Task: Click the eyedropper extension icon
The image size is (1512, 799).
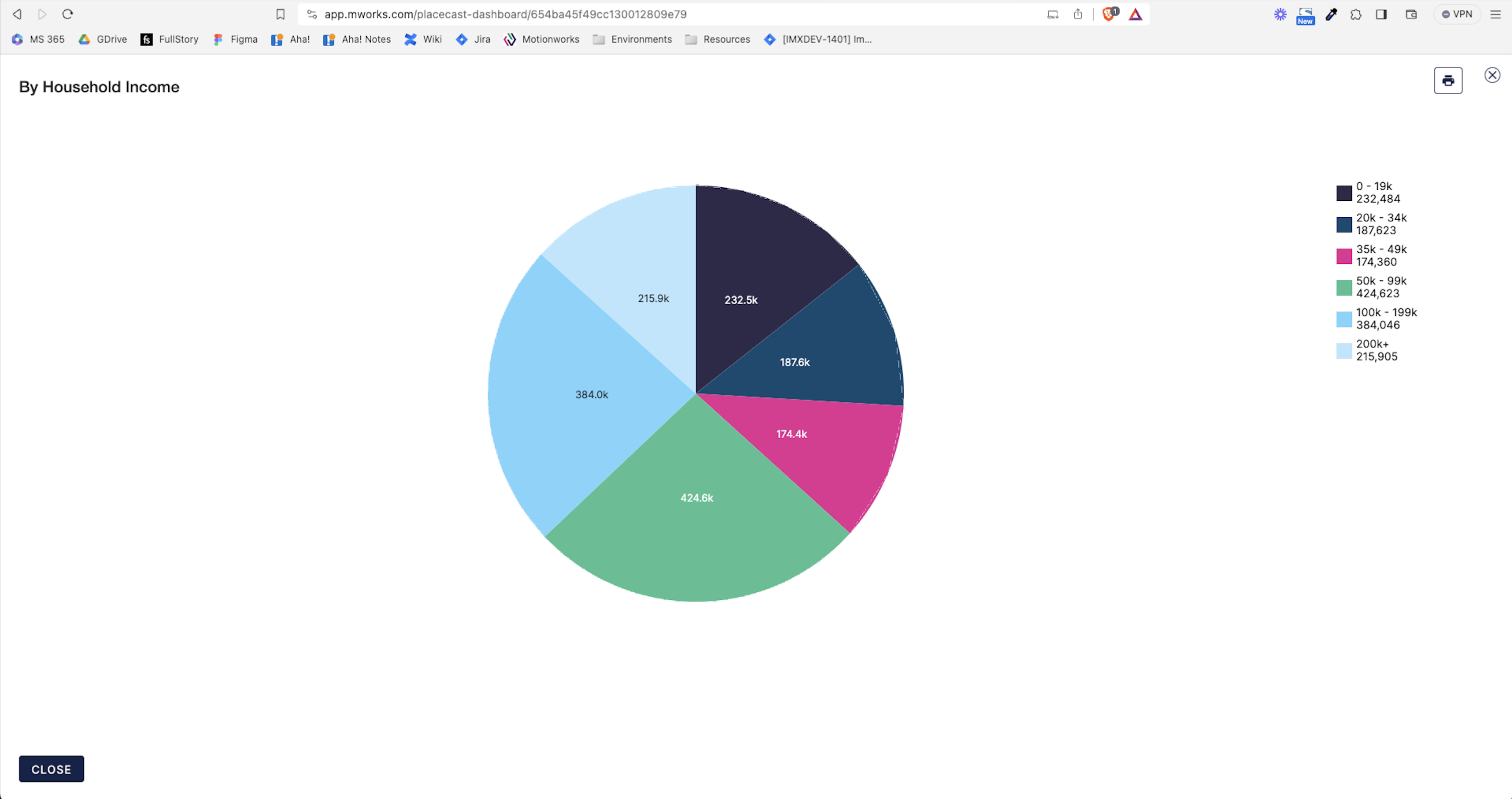Action: [x=1331, y=14]
